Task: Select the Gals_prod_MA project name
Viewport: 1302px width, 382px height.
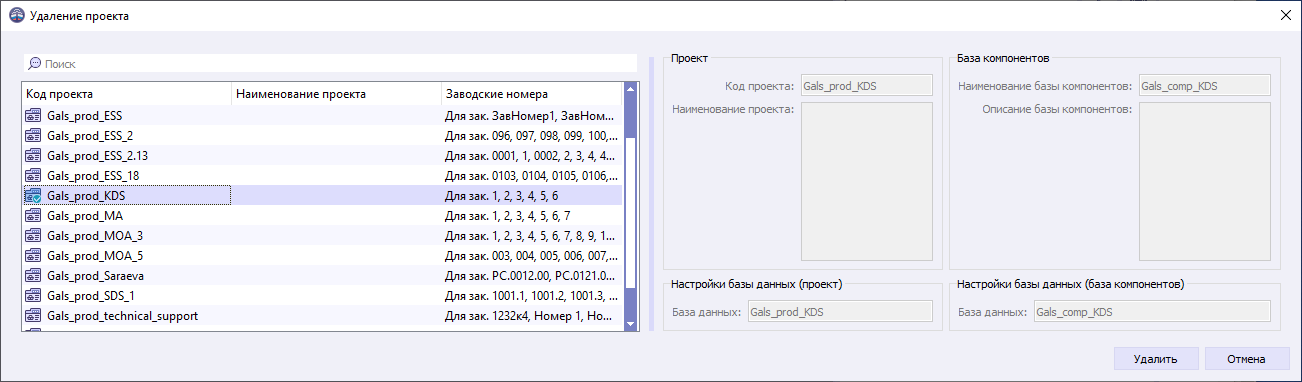Action: 85,216
